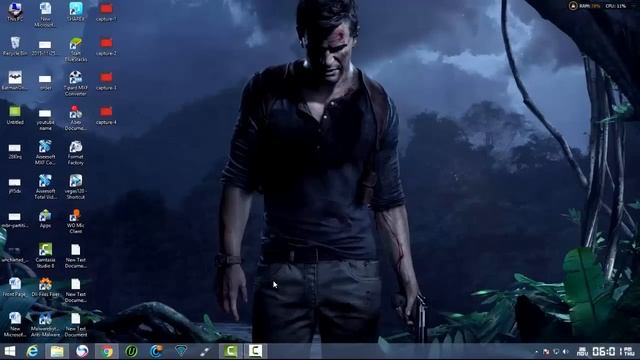
Task: Open the network tray icon
Action: [x=556, y=352]
